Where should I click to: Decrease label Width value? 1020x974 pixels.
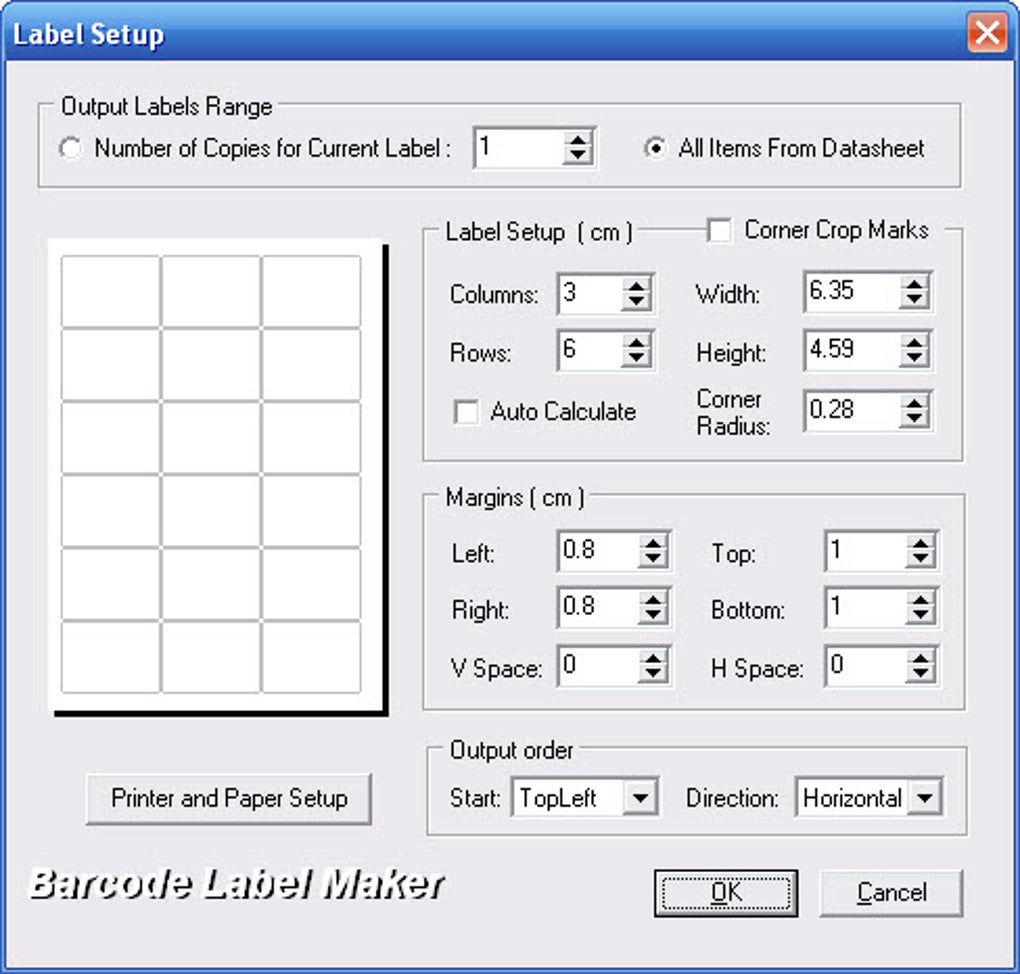(914, 301)
